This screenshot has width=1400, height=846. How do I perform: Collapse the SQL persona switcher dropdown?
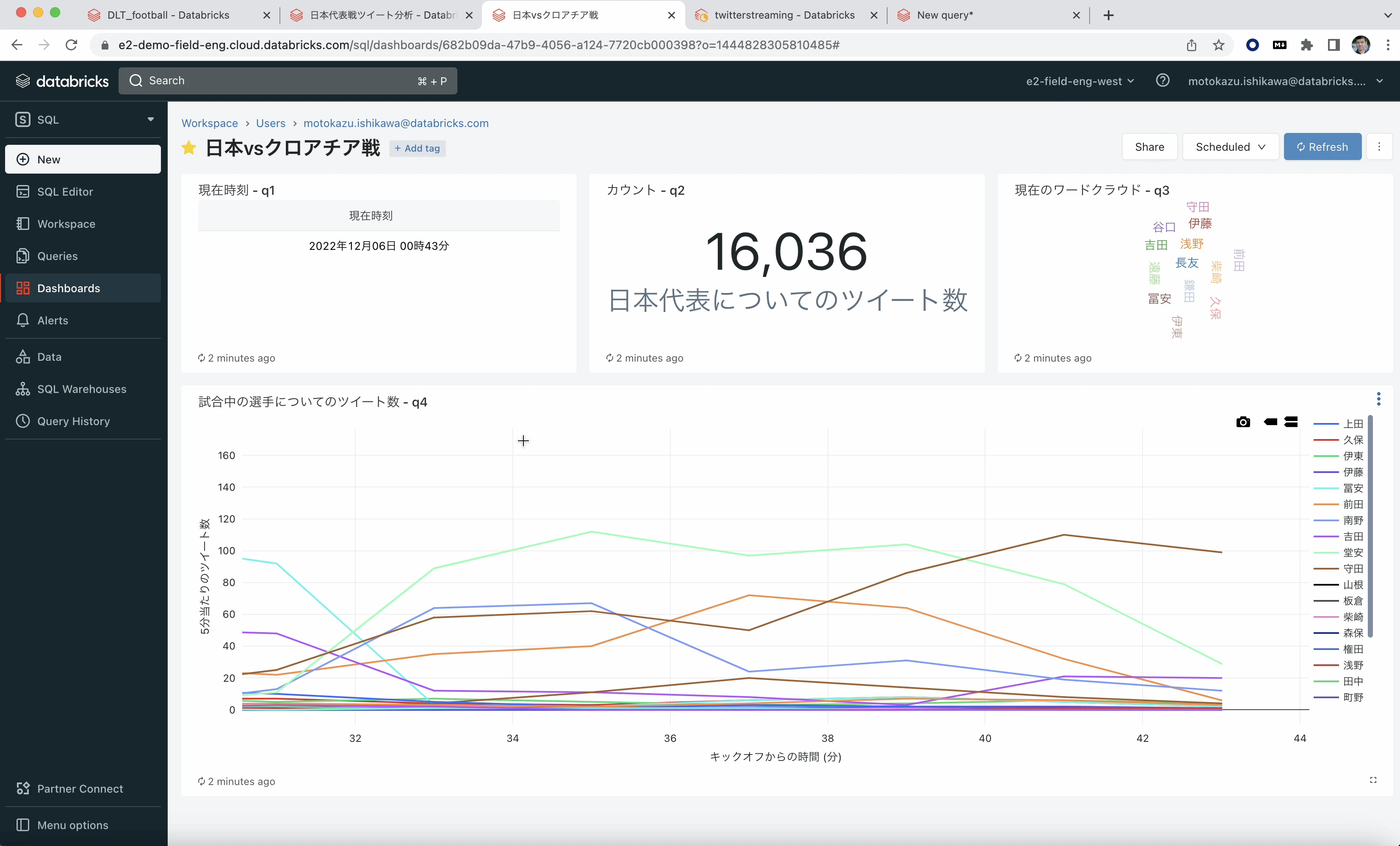(150, 119)
